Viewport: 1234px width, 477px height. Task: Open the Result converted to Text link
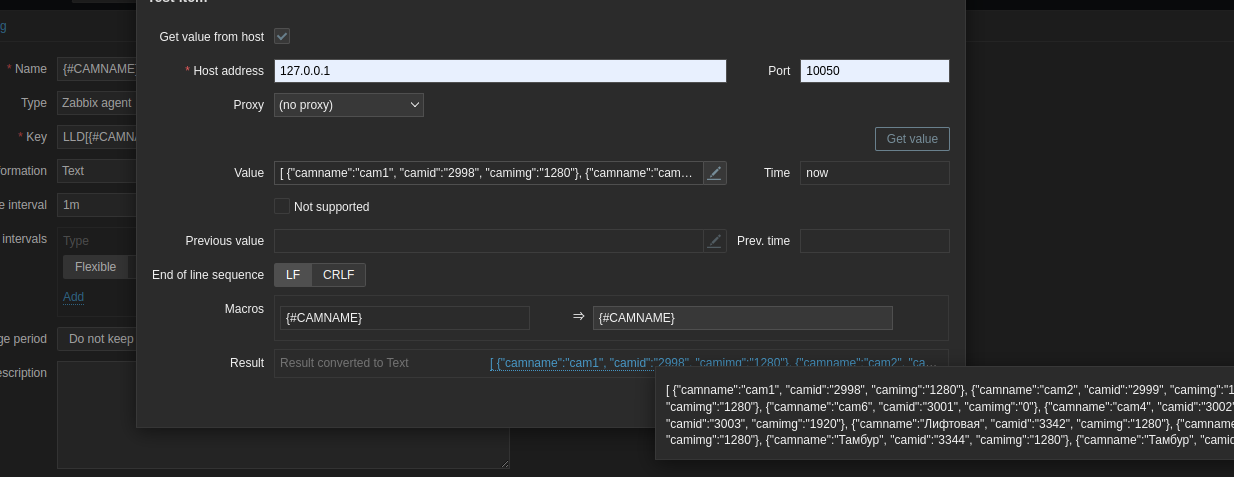713,363
